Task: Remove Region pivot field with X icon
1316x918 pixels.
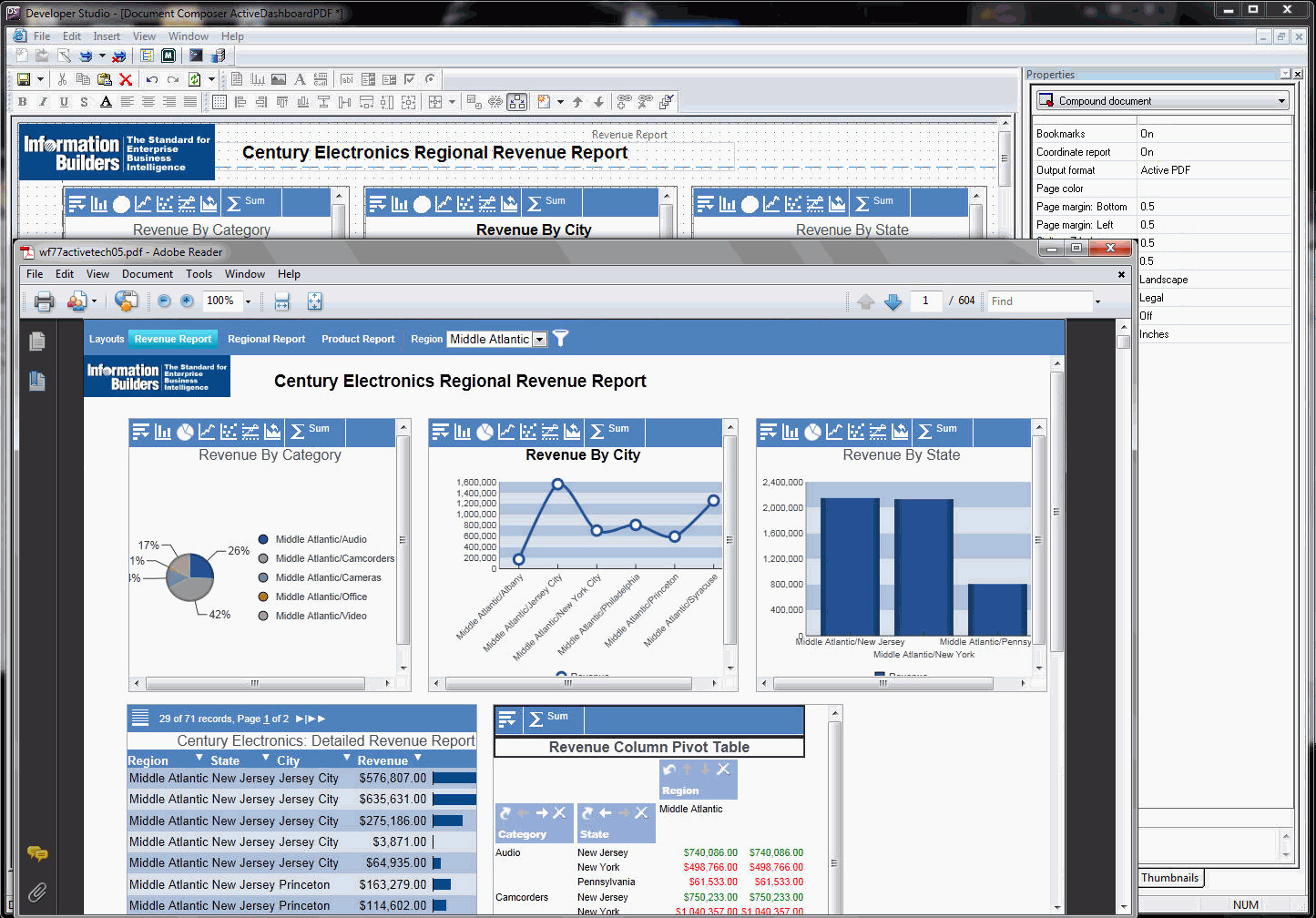Action: point(723,770)
